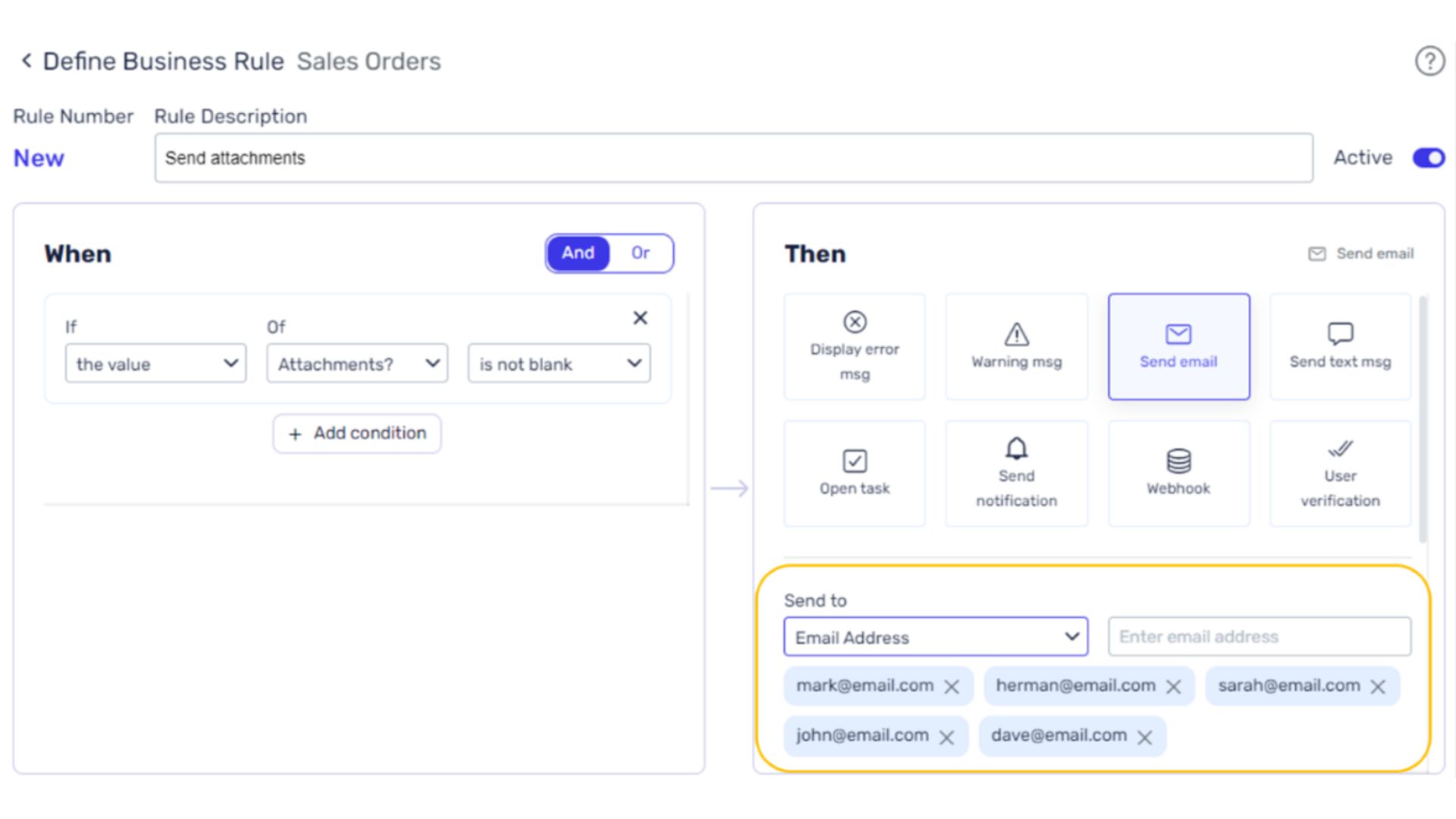The image size is (1456, 819).
Task: Select the Display error msg action
Action: (x=854, y=347)
